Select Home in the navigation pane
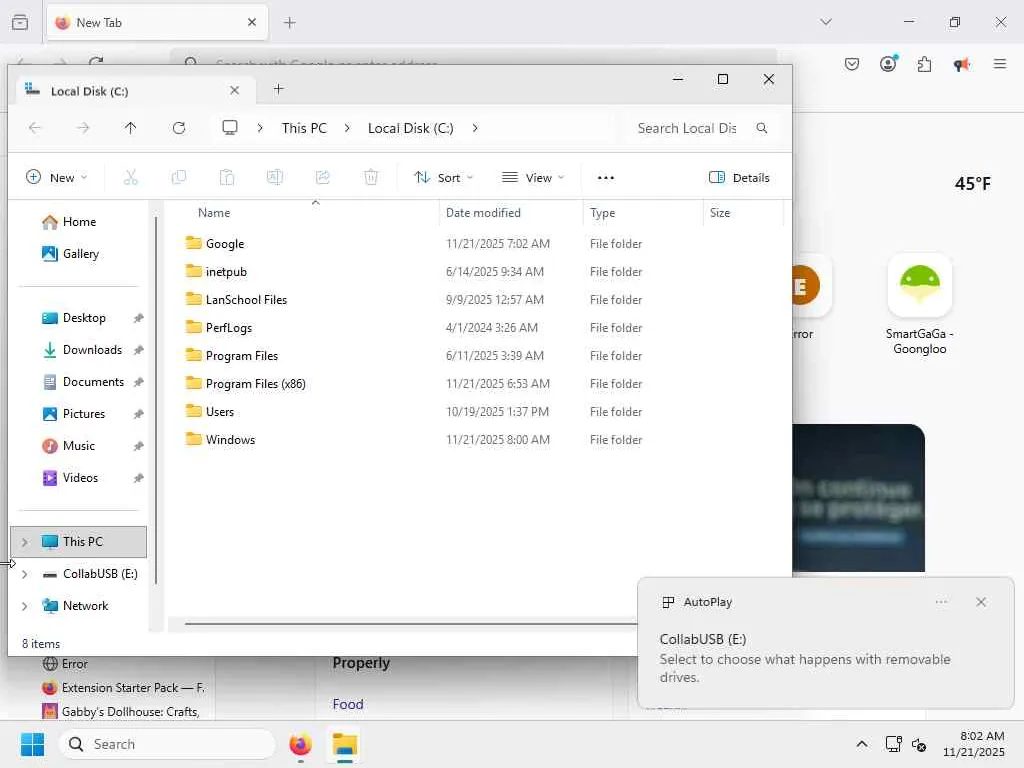 (78, 222)
